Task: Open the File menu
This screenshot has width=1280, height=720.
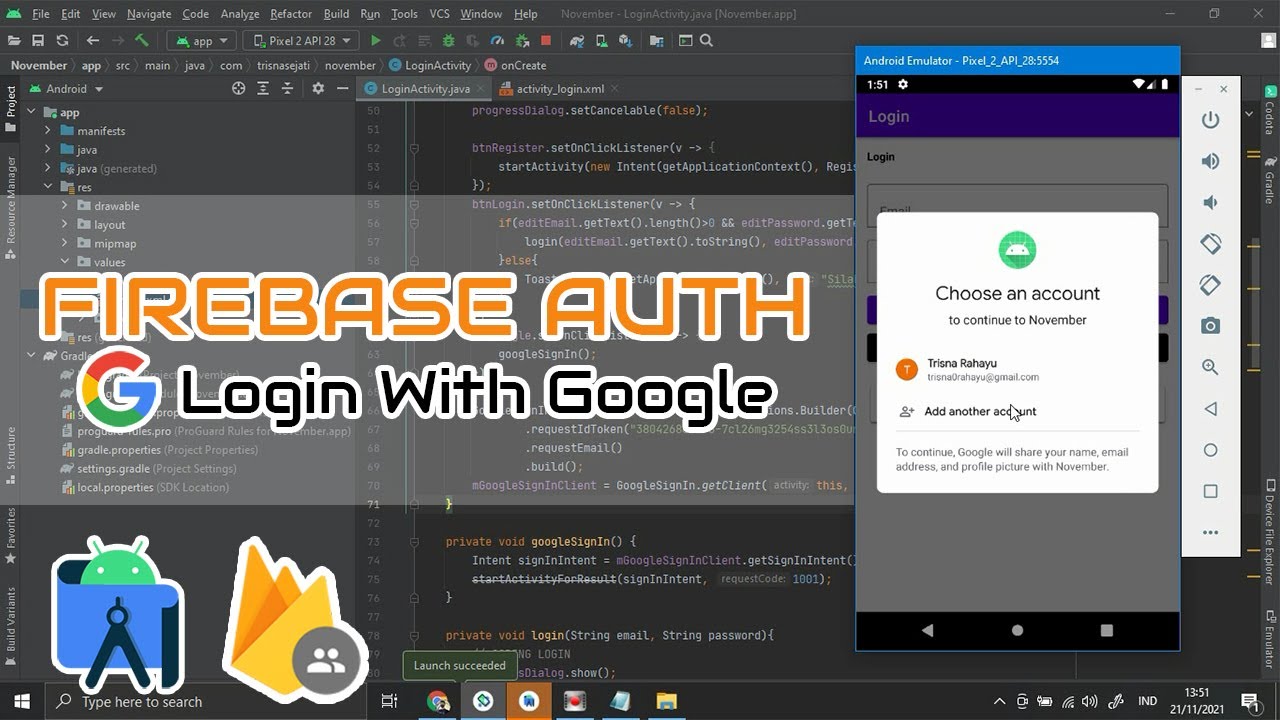Action: pyautogui.click(x=40, y=14)
